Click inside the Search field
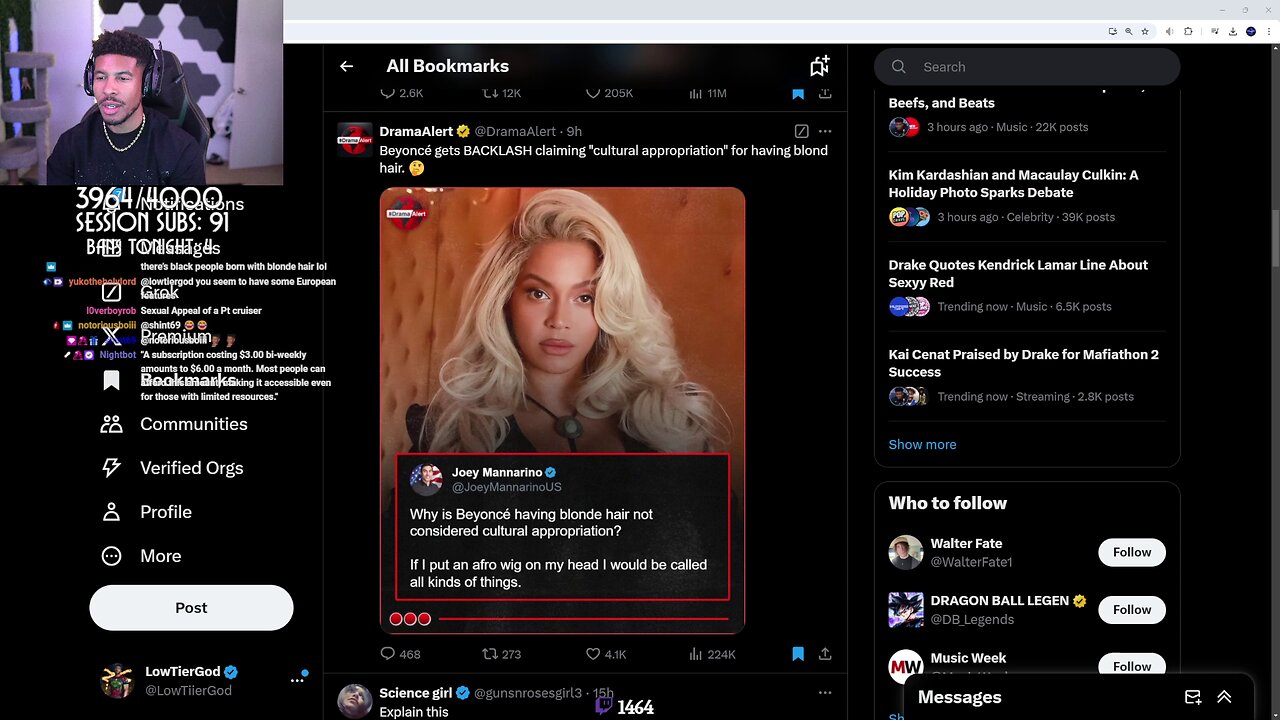Screen dimensions: 1280x720 pyautogui.click(x=1027, y=67)
